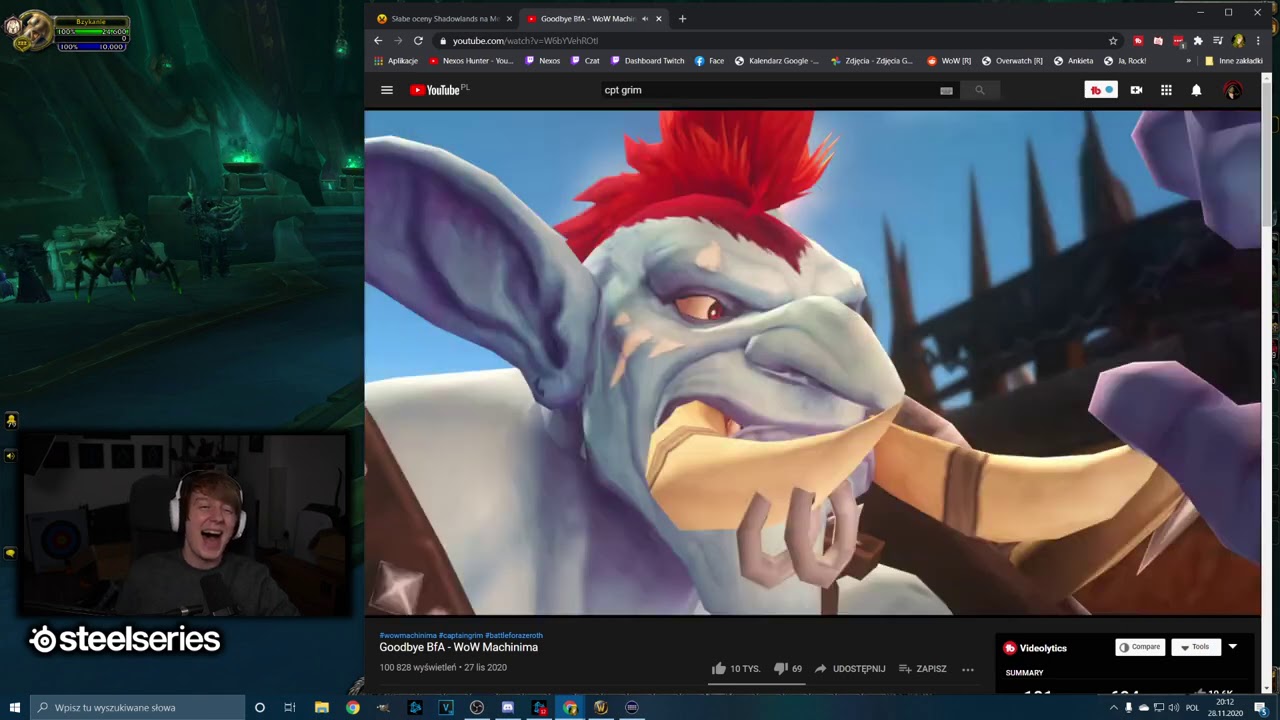The width and height of the screenshot is (1280, 720).
Task: Bookmark this page with the star icon
Action: point(1113,41)
